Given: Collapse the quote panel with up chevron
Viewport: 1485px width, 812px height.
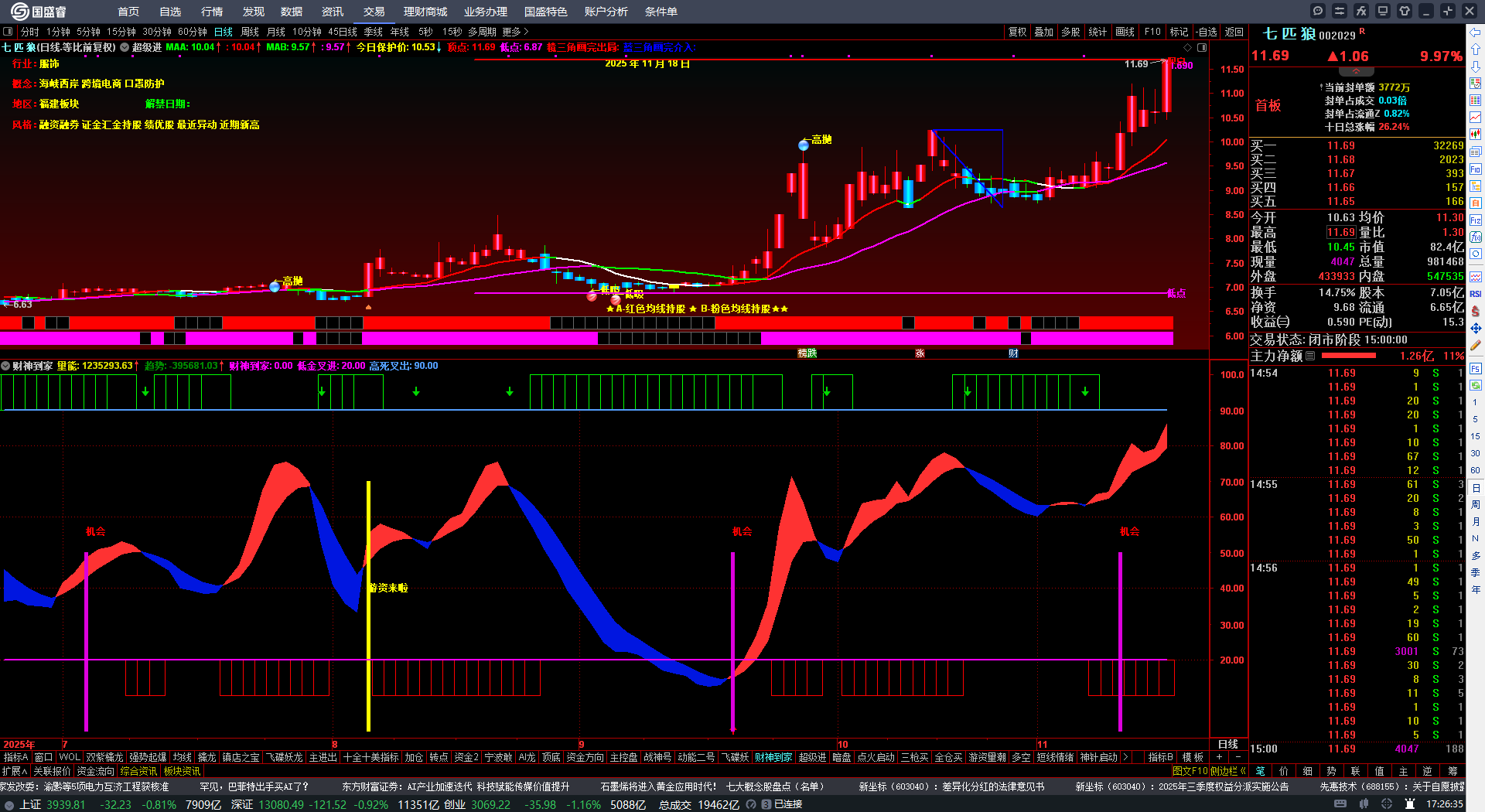Looking at the screenshot, I should [x=1356, y=71].
